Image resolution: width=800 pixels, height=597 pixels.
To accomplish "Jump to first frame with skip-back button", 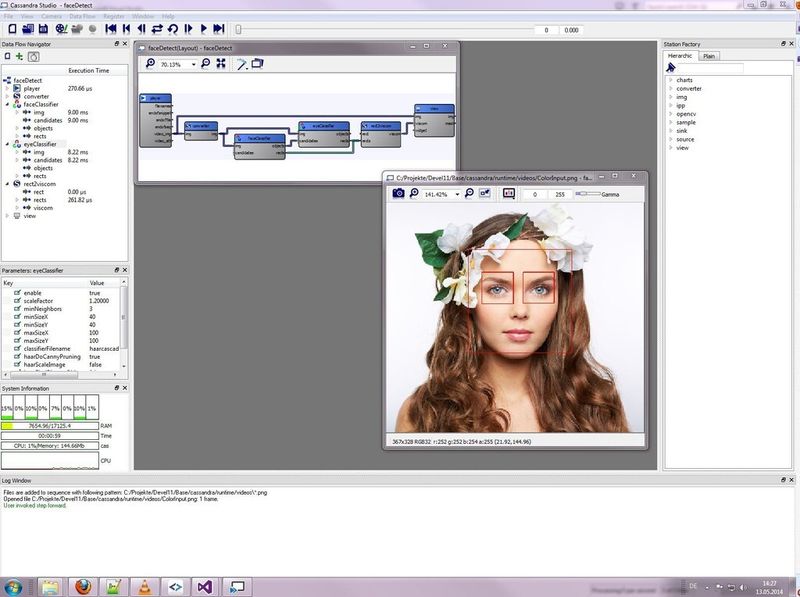I will tap(111, 29).
